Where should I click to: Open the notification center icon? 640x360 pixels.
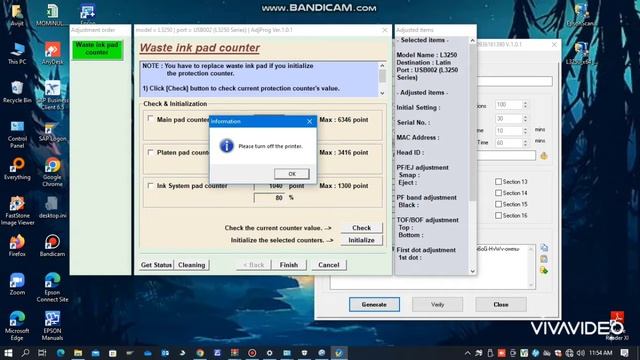pos(624,353)
